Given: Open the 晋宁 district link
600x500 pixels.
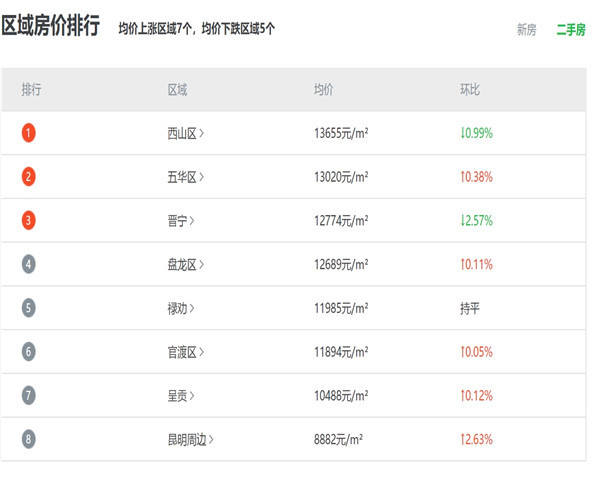Looking at the screenshot, I should [x=181, y=221].
